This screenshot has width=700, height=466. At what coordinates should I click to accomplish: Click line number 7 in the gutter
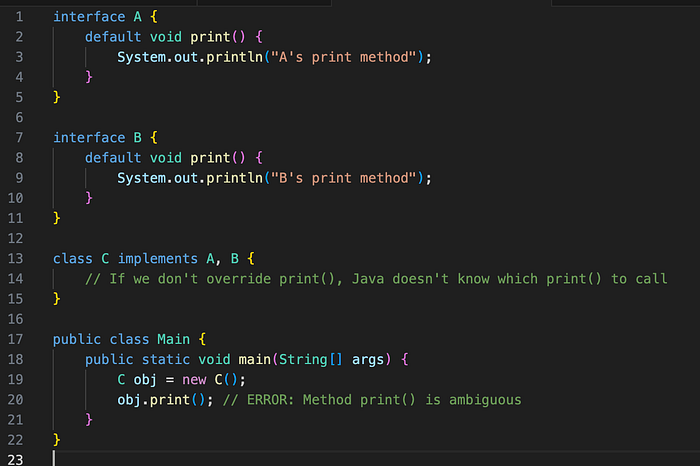[x=19, y=137]
